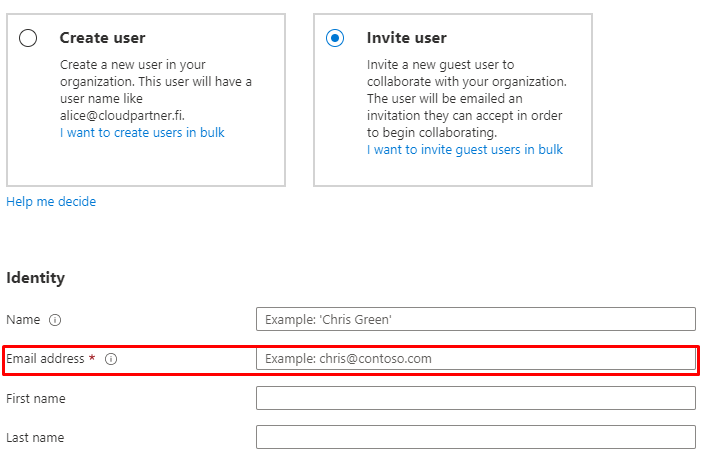Select the Invite user radio button
The height and width of the screenshot is (469, 707).
[x=335, y=38]
